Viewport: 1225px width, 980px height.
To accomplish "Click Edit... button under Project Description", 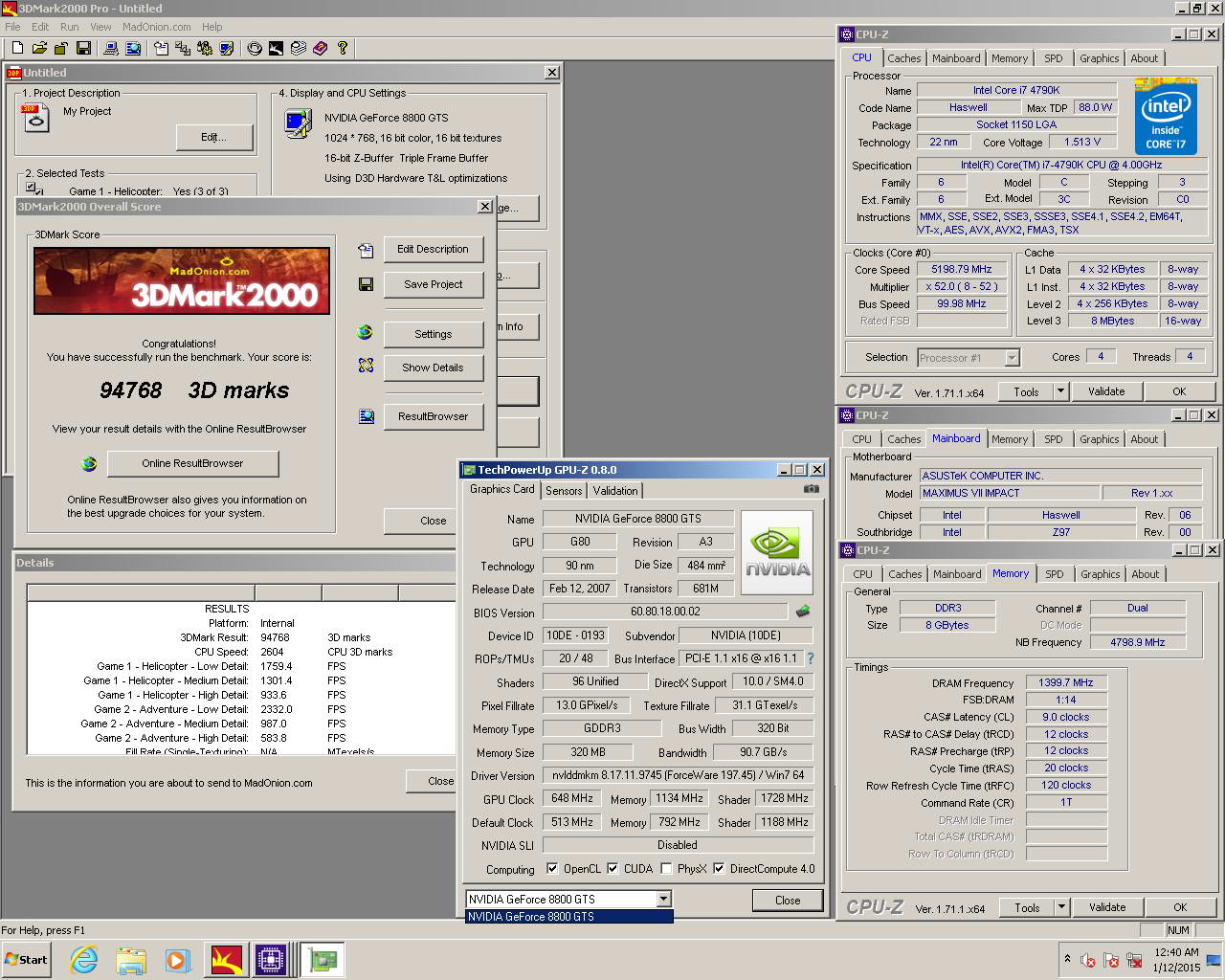I will coord(214,138).
